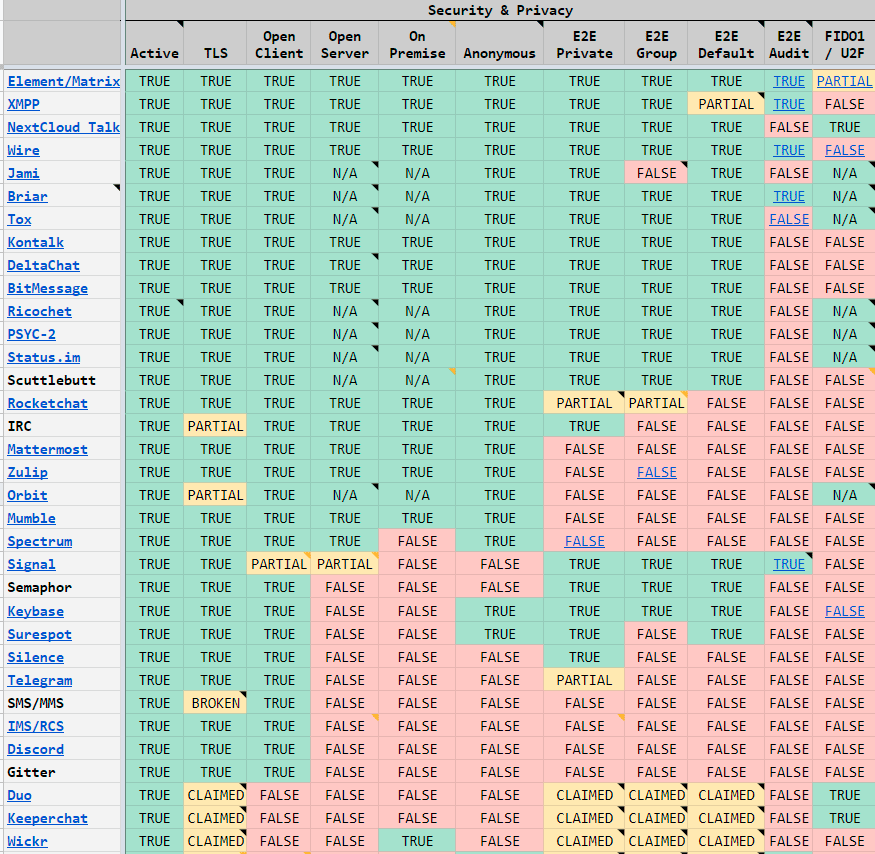875x854 pixels.
Task: Click linked PARTIAL in Element/Matrix FIDO1 cell
Action: tap(844, 81)
